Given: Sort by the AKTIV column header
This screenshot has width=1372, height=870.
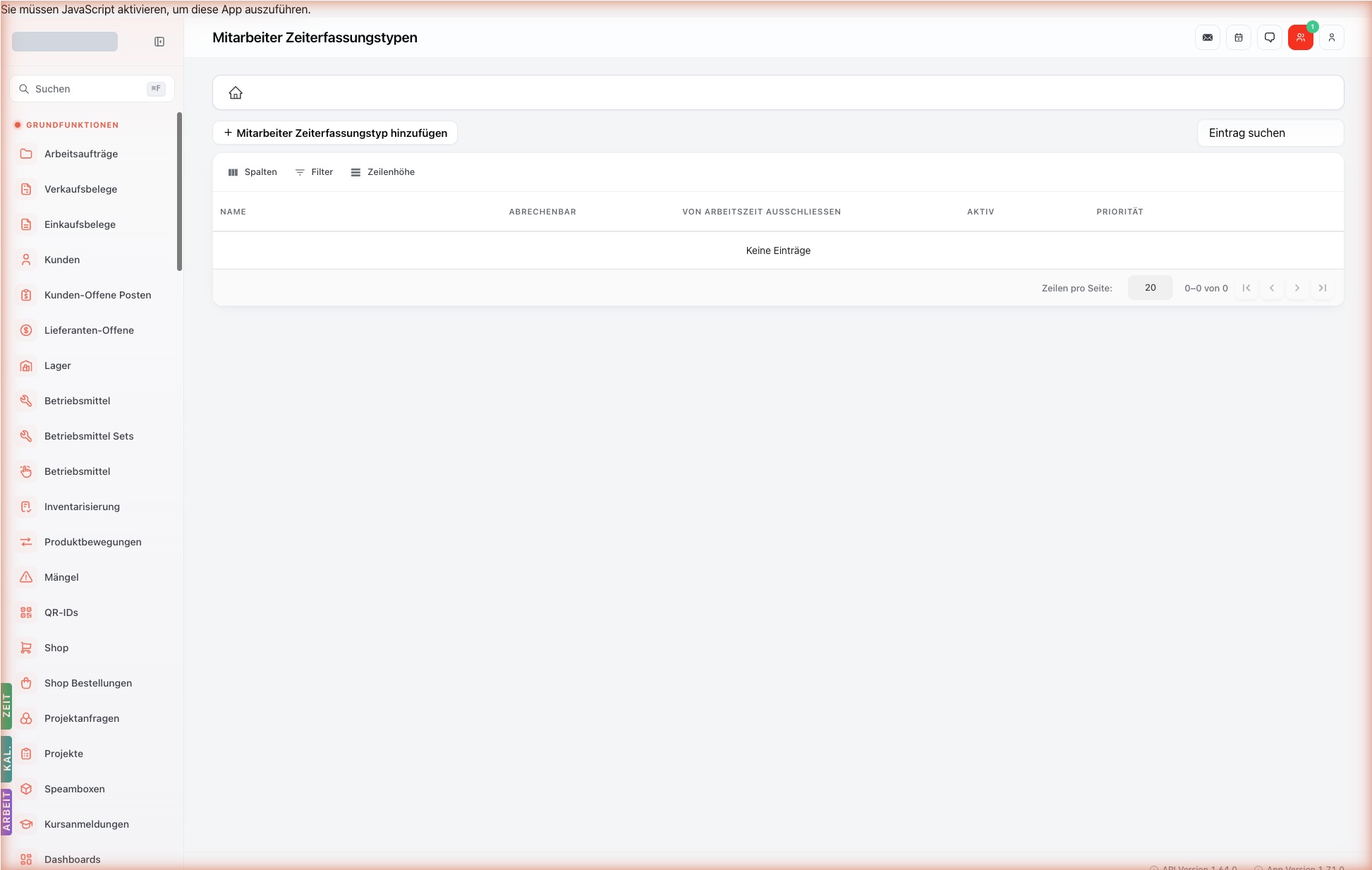Looking at the screenshot, I should tap(981, 212).
